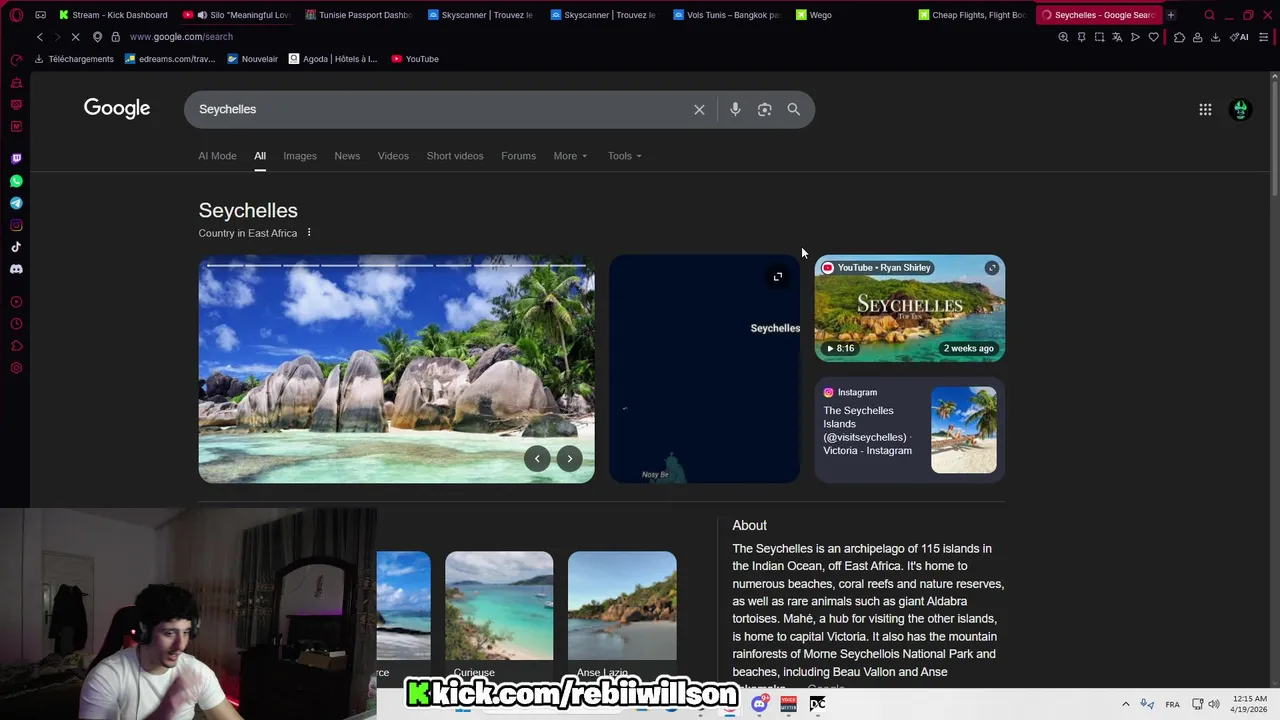Open the YouTube bookmark
The width and height of the screenshot is (1280, 720).
click(415, 59)
